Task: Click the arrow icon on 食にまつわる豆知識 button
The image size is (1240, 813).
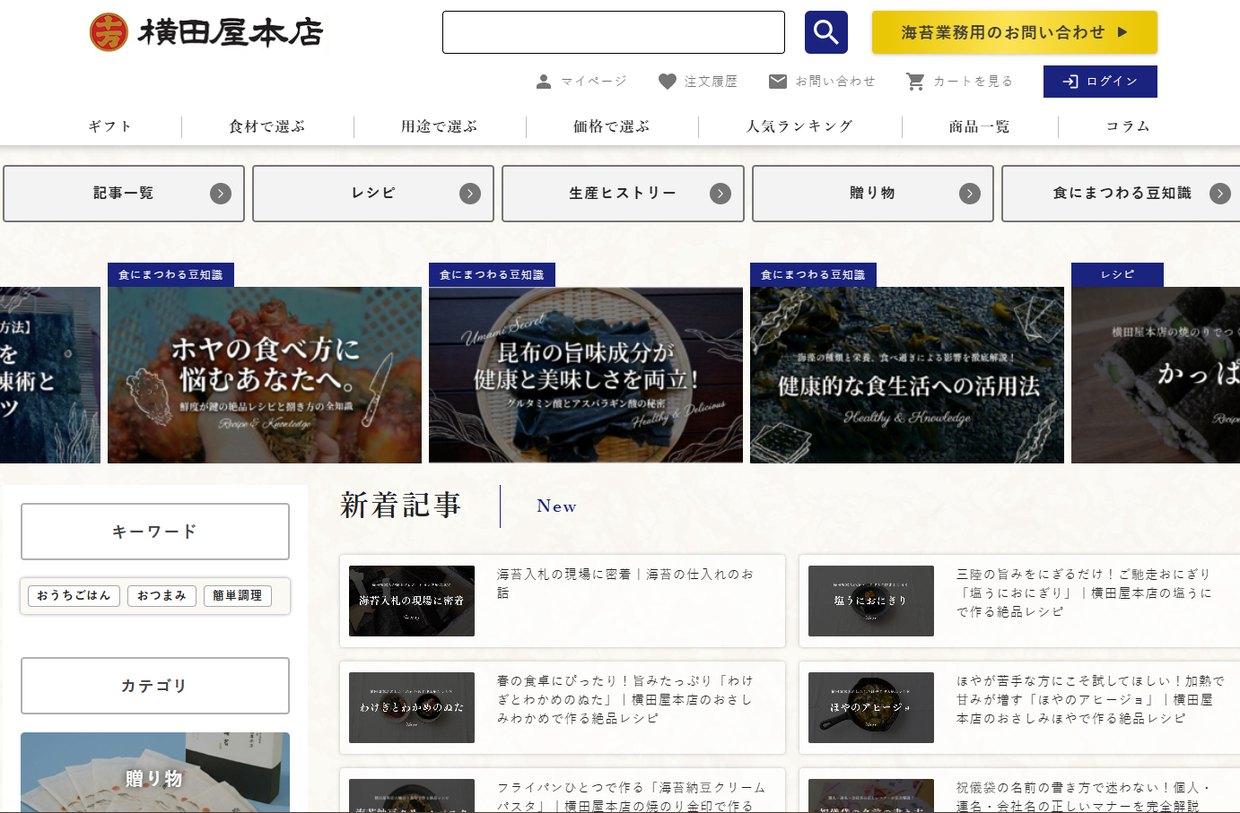Action: [x=1220, y=194]
